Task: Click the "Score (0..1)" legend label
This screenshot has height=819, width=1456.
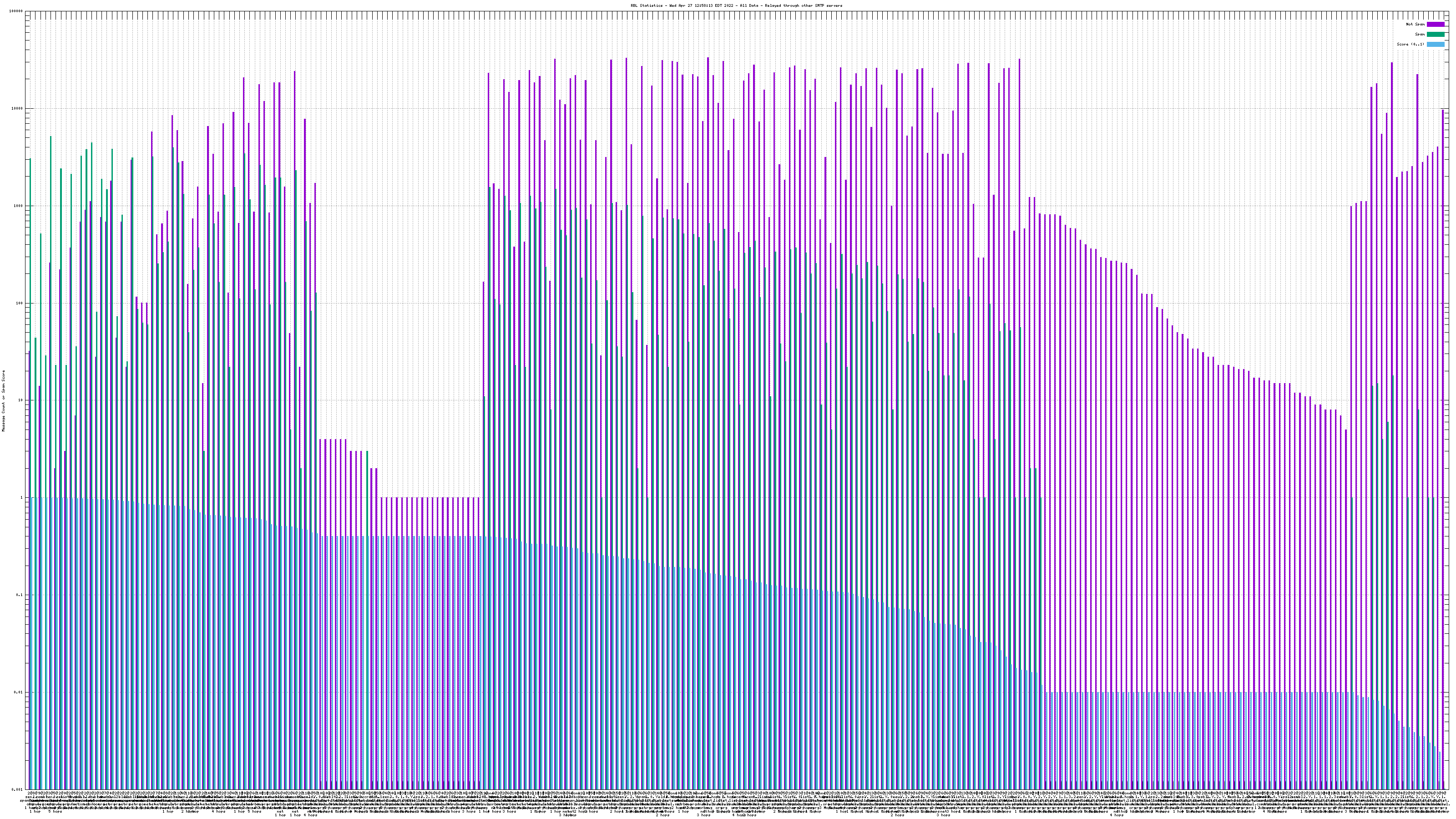Action: 1410,44
